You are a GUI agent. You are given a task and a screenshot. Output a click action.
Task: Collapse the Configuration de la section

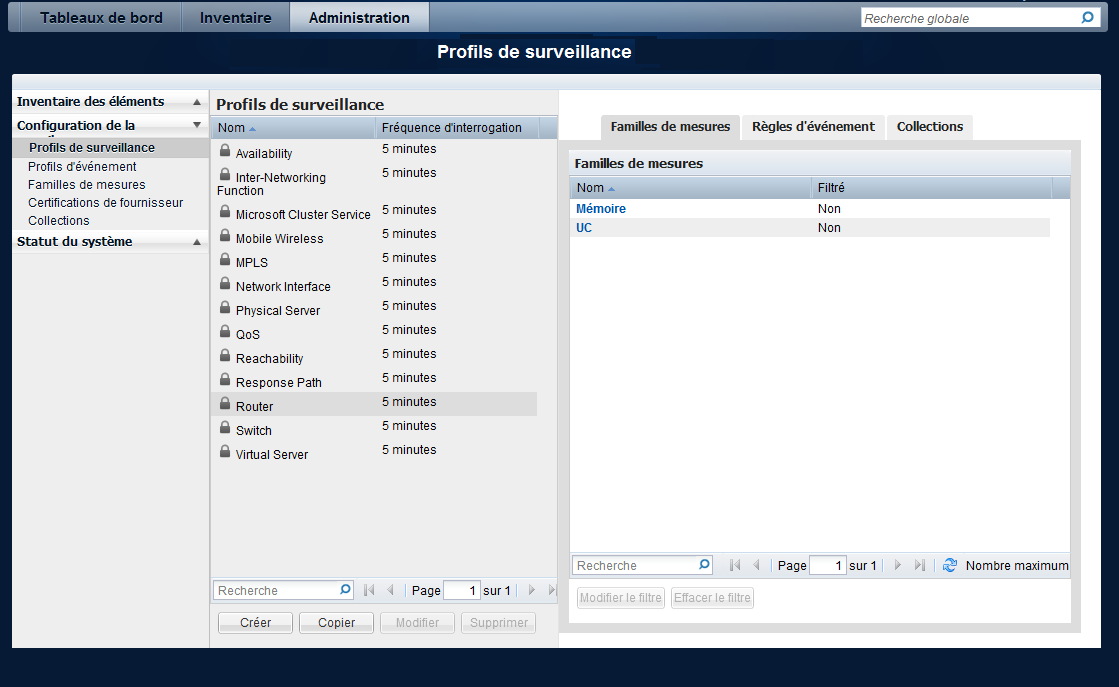click(x=197, y=125)
